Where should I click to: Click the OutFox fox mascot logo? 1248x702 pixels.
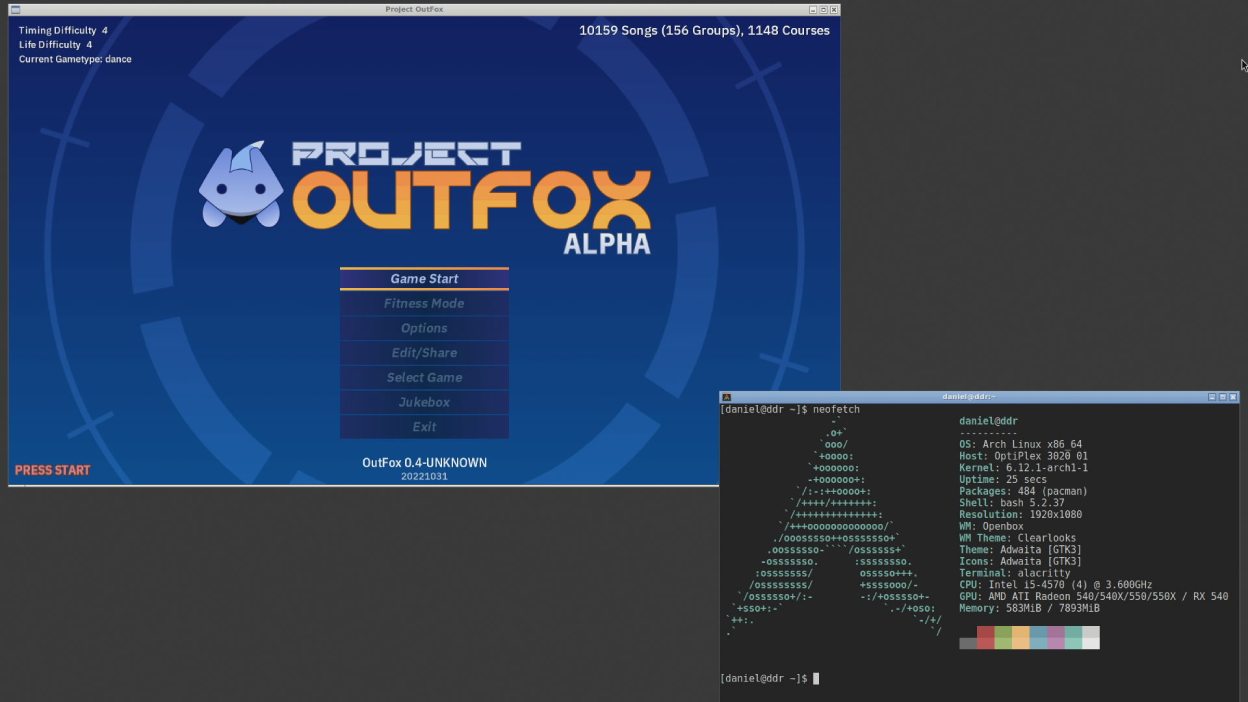[x=240, y=185]
